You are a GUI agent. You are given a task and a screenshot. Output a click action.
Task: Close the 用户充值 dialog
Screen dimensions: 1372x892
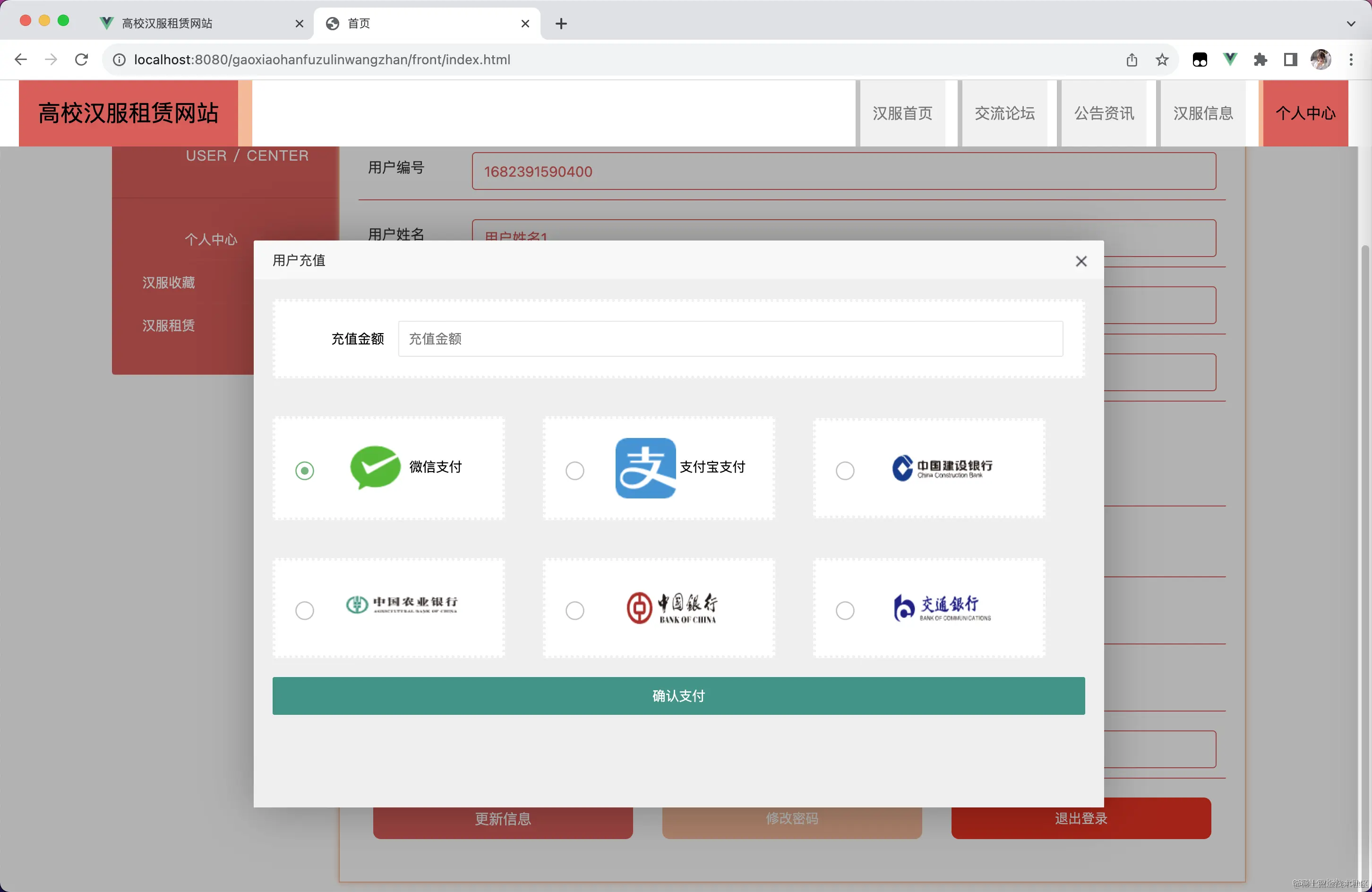(x=1081, y=261)
